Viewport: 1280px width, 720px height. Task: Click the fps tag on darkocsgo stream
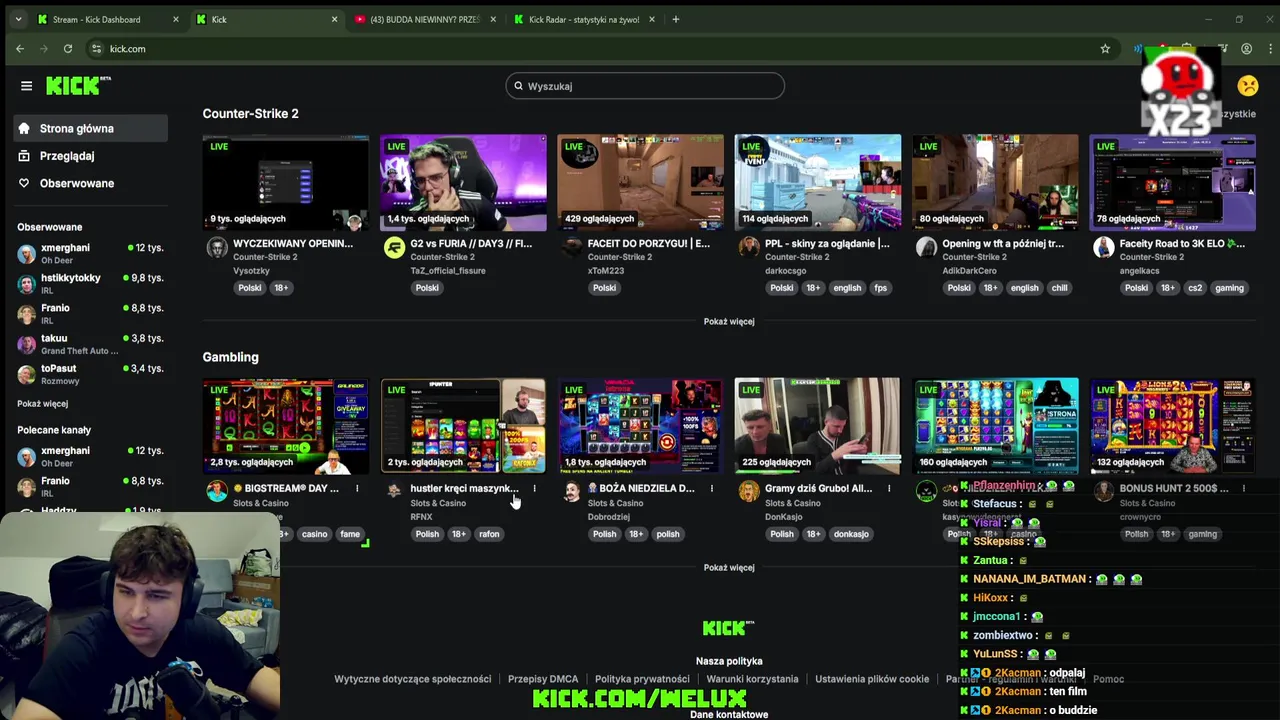pyautogui.click(x=880, y=288)
